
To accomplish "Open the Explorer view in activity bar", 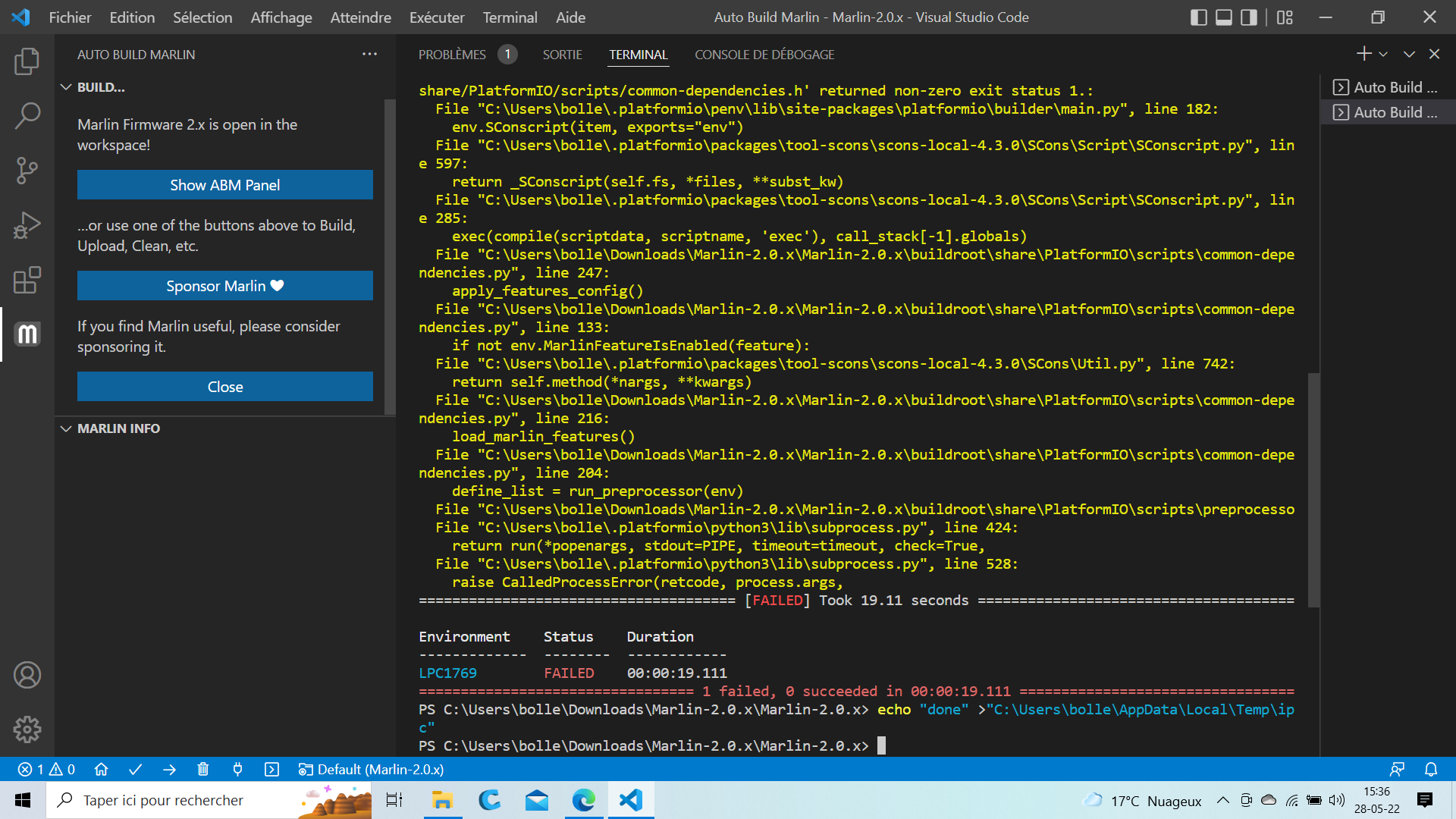I will [27, 61].
